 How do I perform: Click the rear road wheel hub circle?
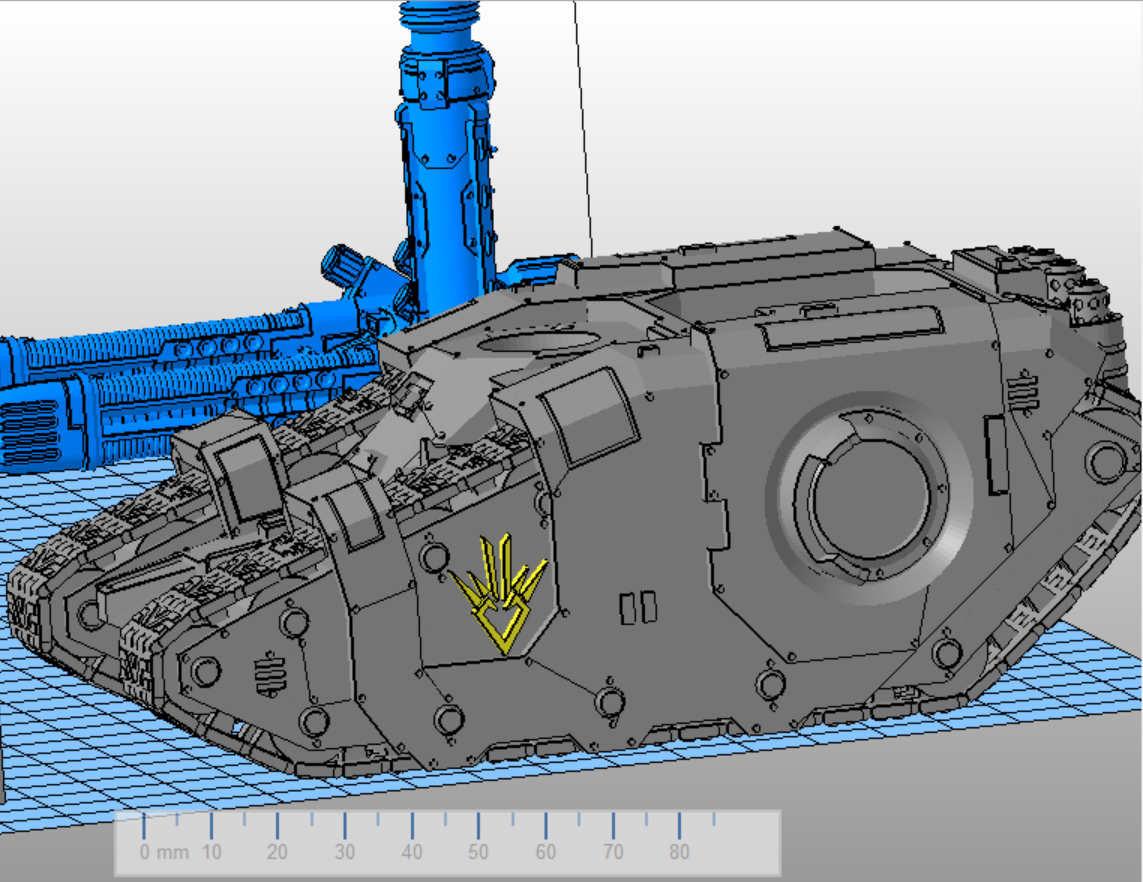[1106, 462]
